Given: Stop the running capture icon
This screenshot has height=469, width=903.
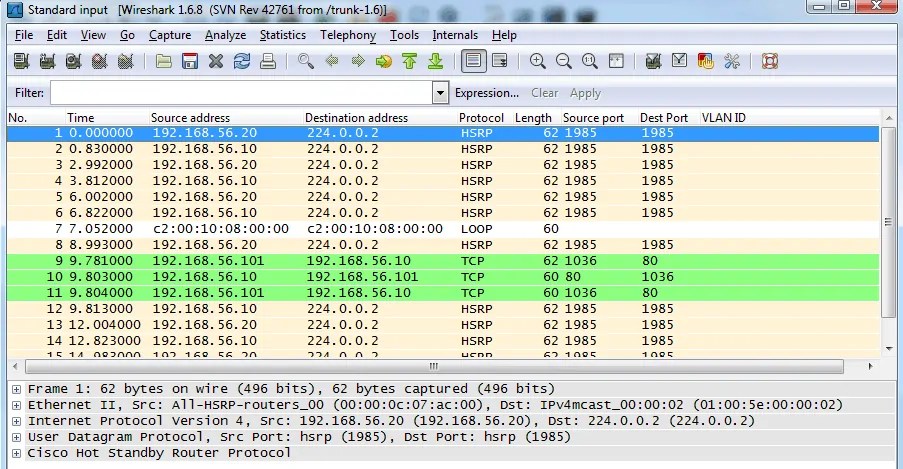Looking at the screenshot, I should [100, 61].
